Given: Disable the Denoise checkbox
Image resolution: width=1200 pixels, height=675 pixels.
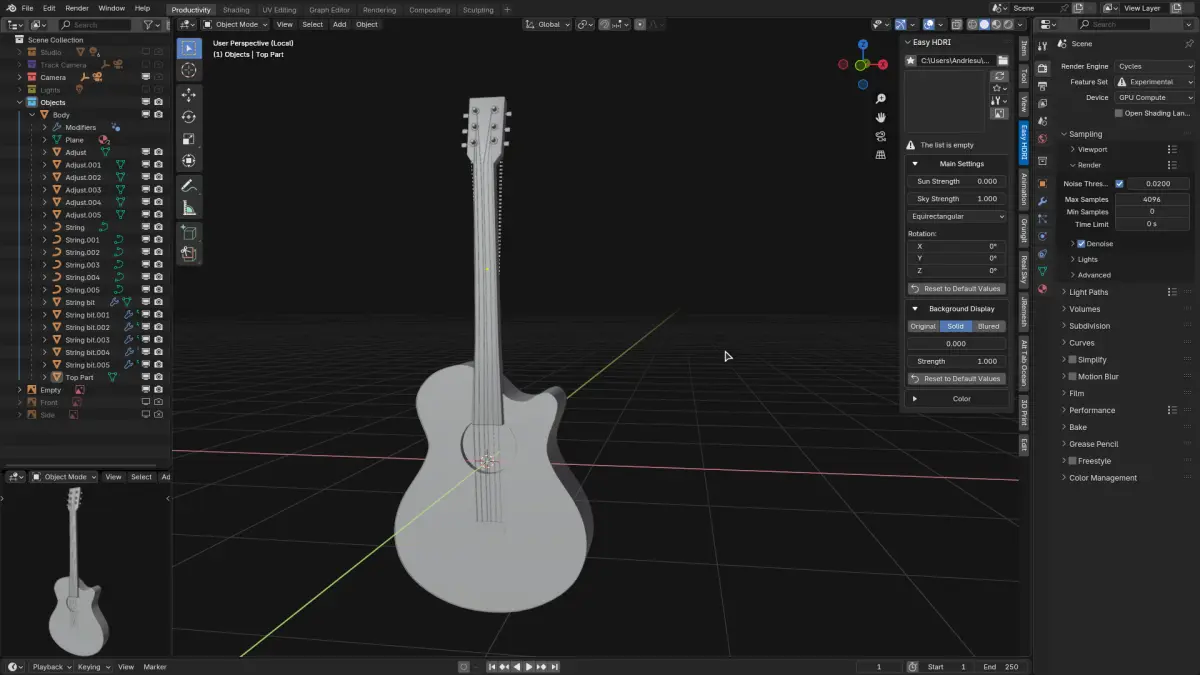Looking at the screenshot, I should tap(1081, 244).
